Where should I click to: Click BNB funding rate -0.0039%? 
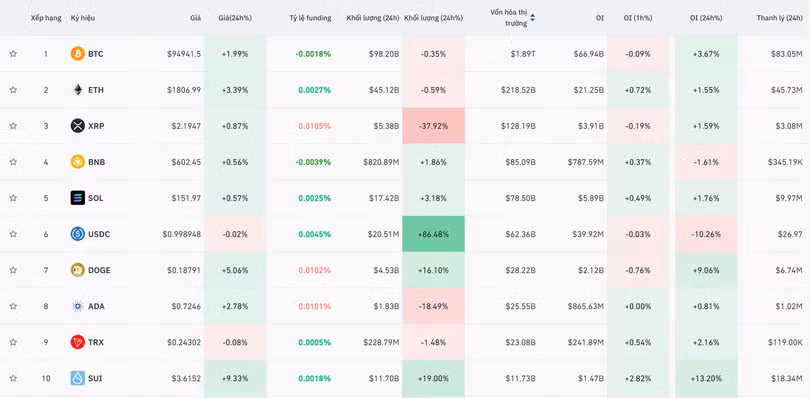click(314, 162)
